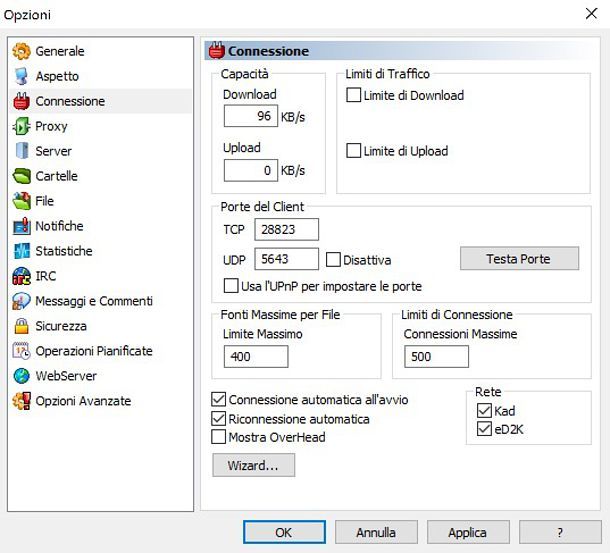Click the Aspetto monitor icon
The image size is (610, 553).
pyautogui.click(x=21, y=76)
